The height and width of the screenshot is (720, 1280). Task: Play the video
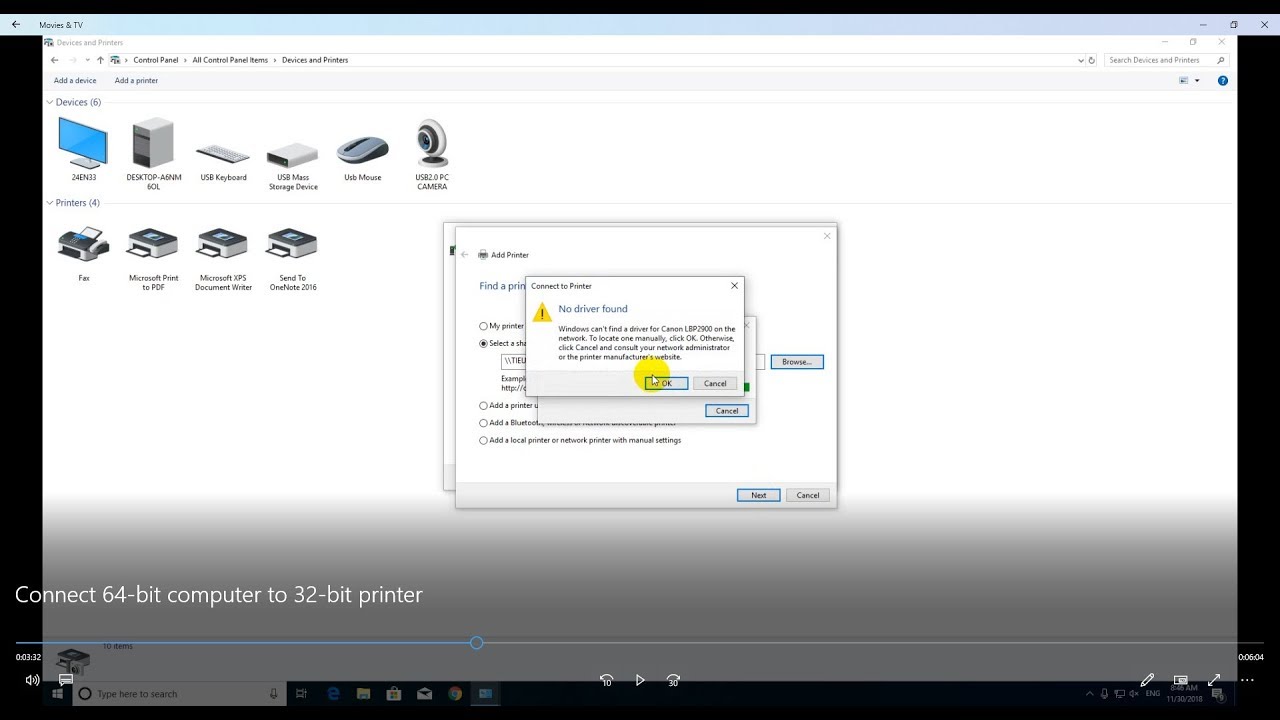640,680
